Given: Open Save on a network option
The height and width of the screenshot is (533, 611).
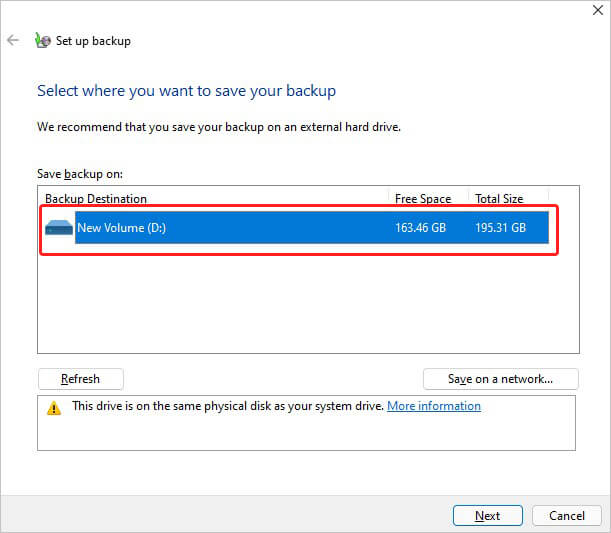Looking at the screenshot, I should click(501, 379).
